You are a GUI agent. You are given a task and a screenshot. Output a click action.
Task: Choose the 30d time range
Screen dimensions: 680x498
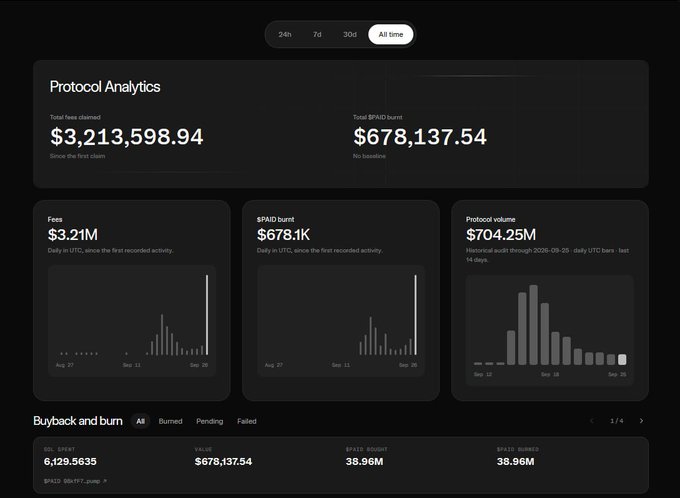pyautogui.click(x=350, y=34)
